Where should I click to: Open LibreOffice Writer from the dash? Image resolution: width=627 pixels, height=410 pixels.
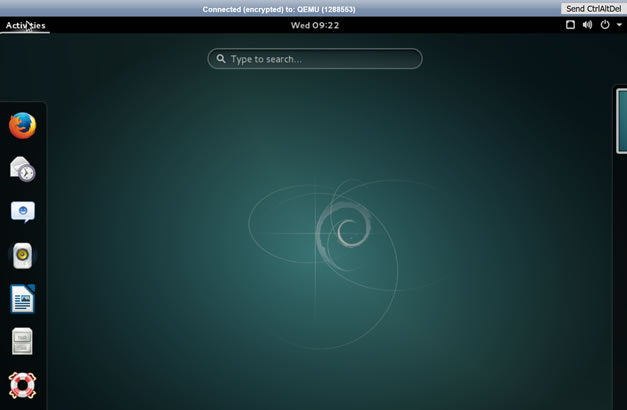click(22, 299)
